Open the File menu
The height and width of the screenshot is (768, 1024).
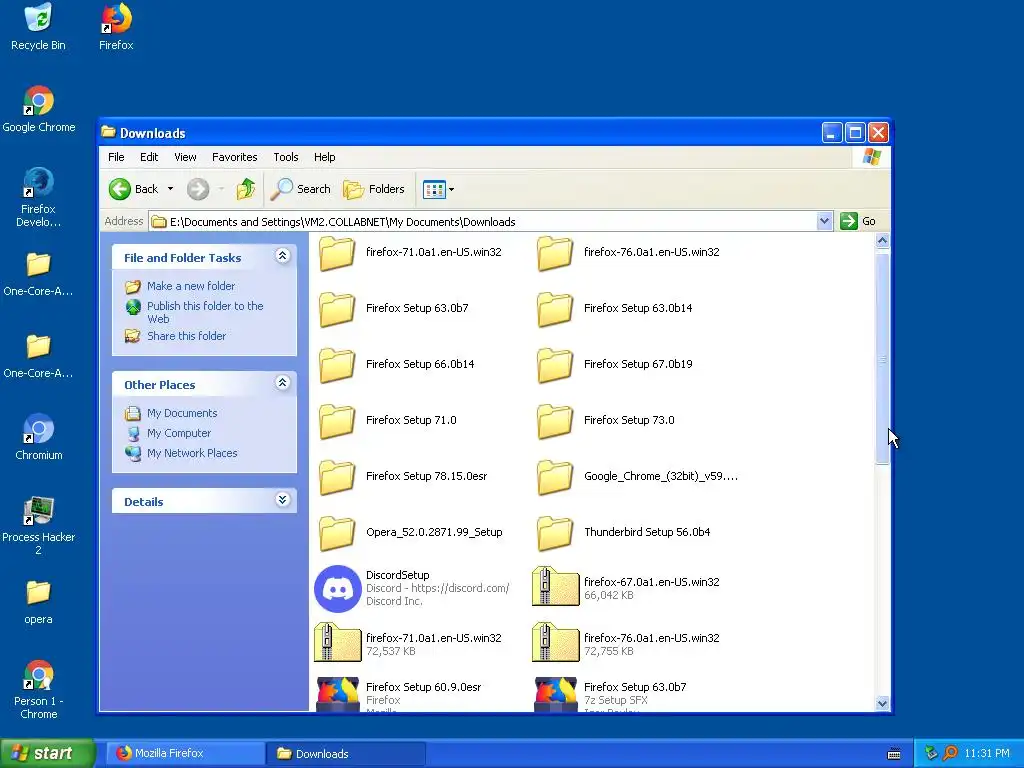pos(116,157)
